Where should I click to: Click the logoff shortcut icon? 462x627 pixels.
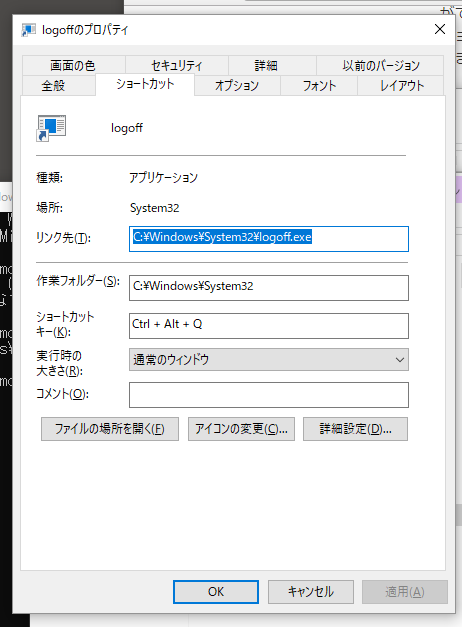[51, 128]
